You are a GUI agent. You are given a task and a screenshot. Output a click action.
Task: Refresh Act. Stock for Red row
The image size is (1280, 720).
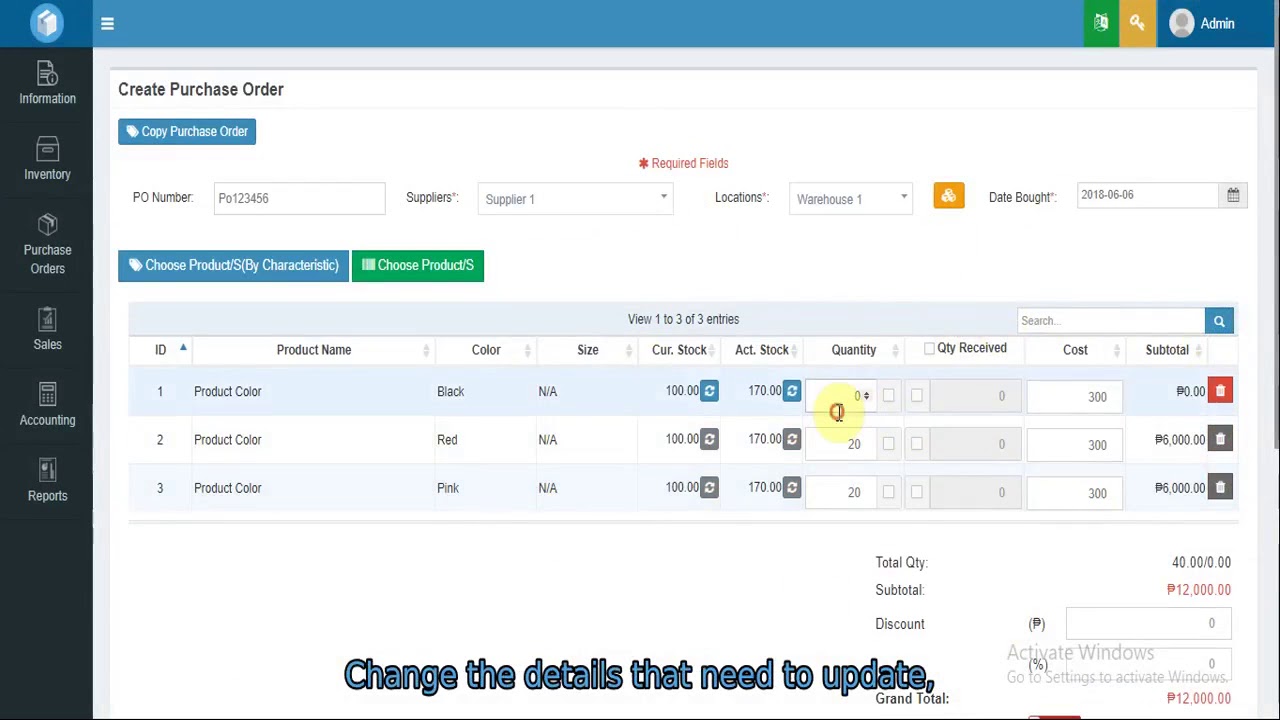tap(792, 439)
